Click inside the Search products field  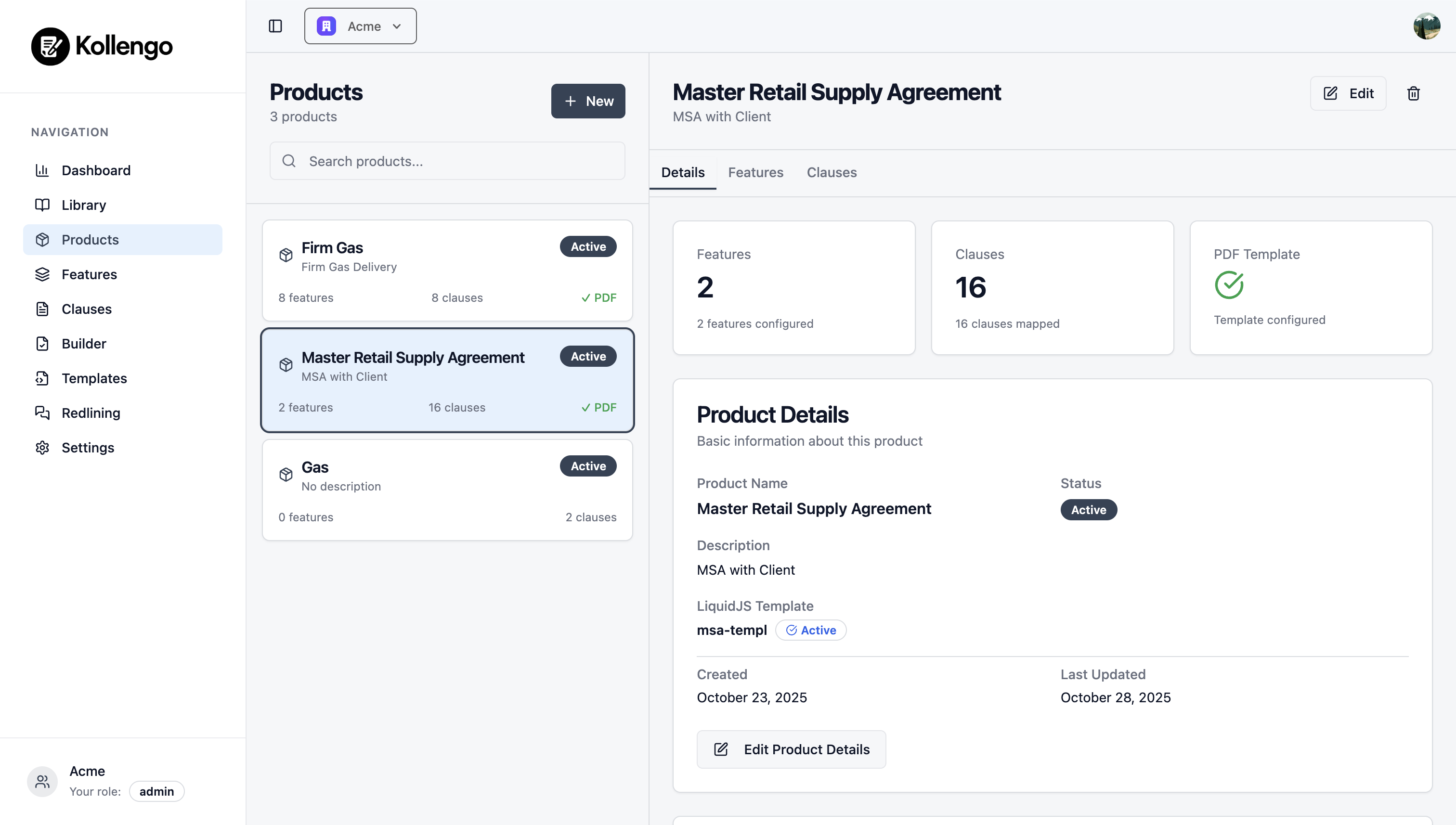447,161
